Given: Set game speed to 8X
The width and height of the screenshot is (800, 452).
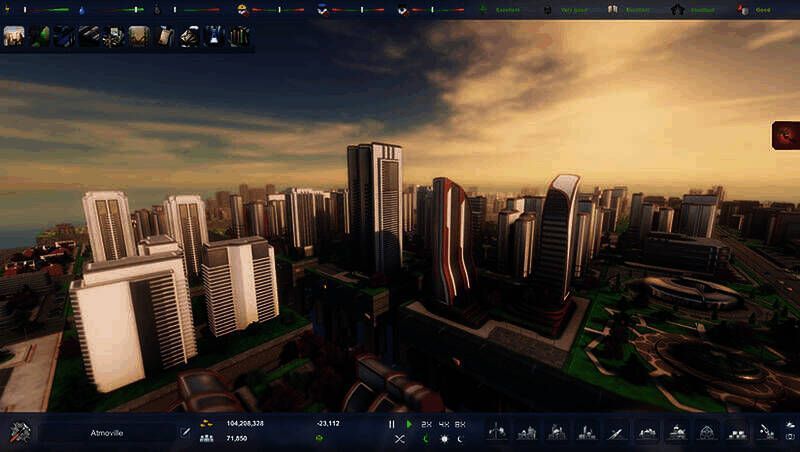Looking at the screenshot, I should [x=460, y=424].
